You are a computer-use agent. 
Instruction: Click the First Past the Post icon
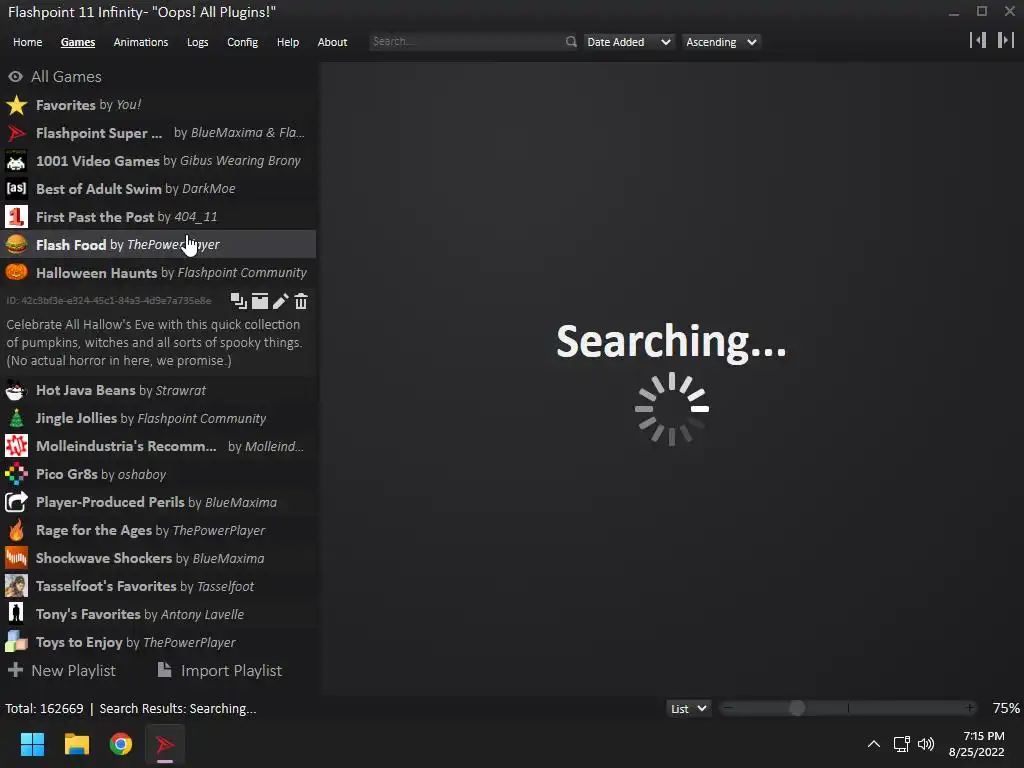tap(16, 217)
